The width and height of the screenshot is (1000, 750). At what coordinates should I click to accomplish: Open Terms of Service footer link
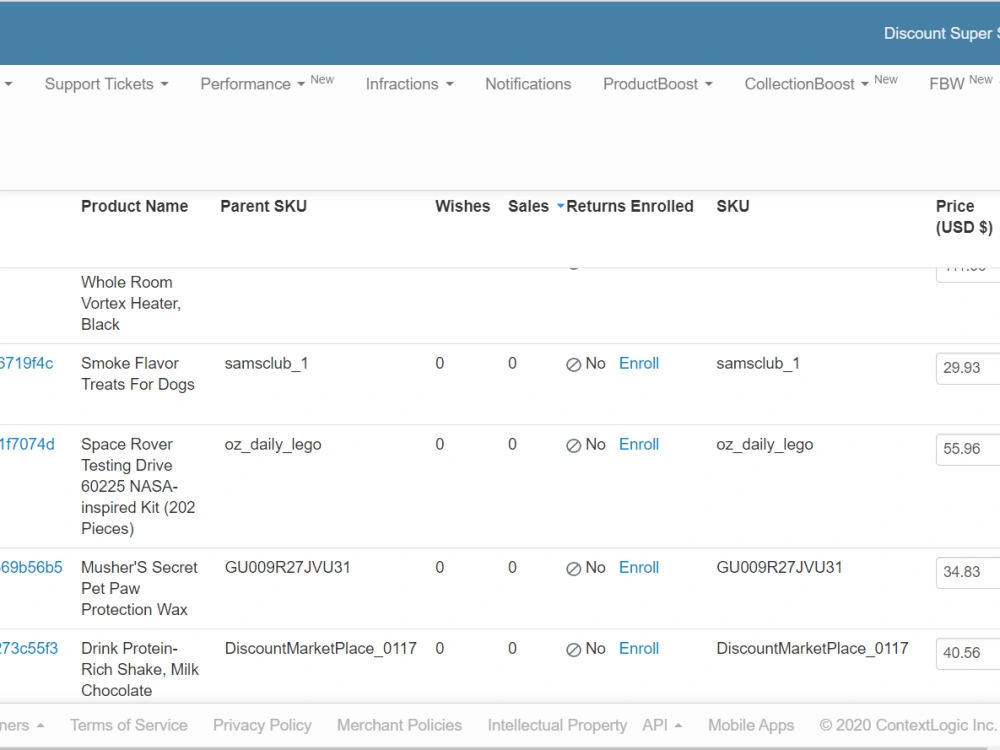pos(129,726)
